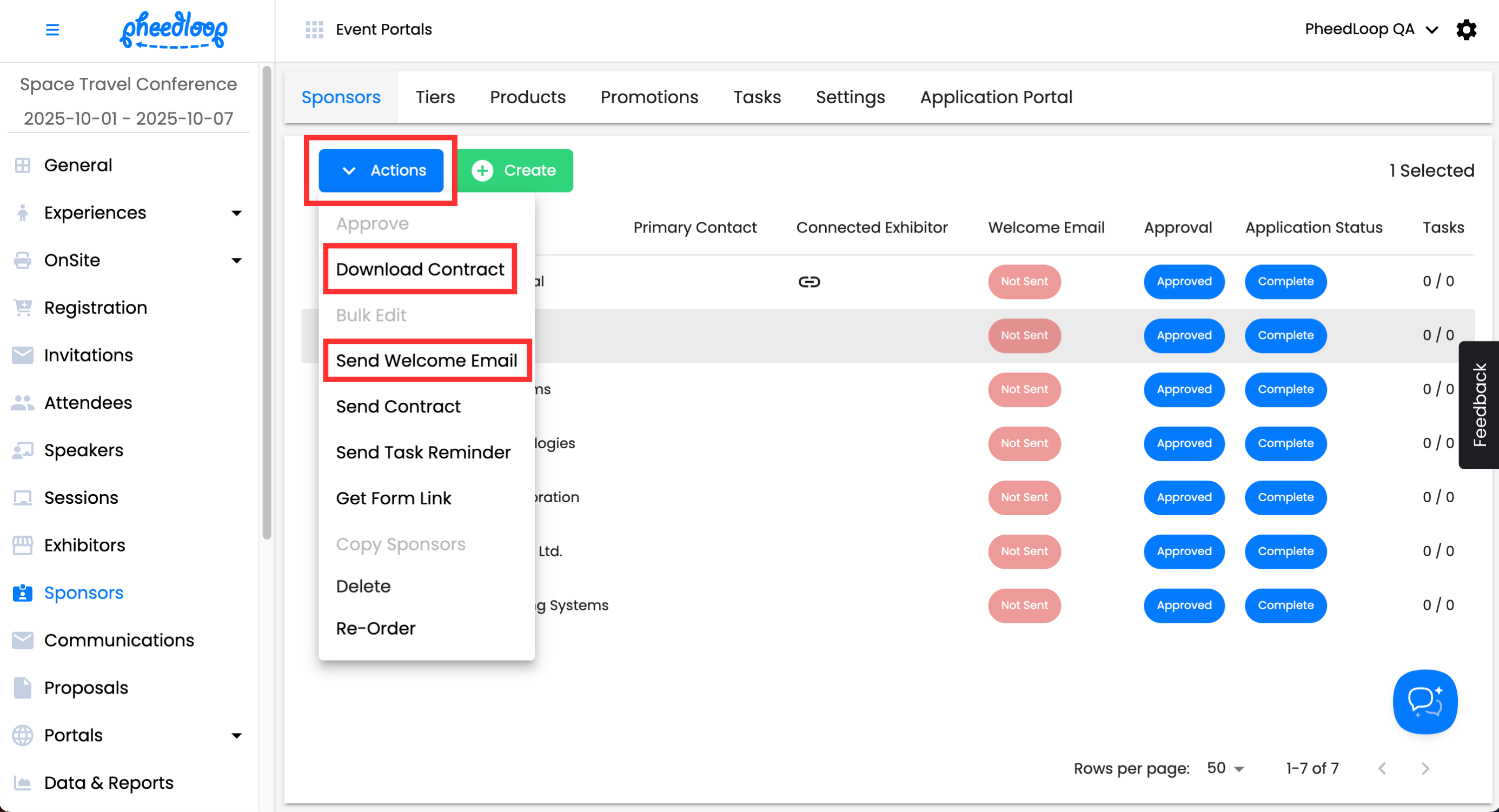The width and height of the screenshot is (1499, 812).
Task: Click the Exhibitors booth icon in sidebar
Action: 23,545
